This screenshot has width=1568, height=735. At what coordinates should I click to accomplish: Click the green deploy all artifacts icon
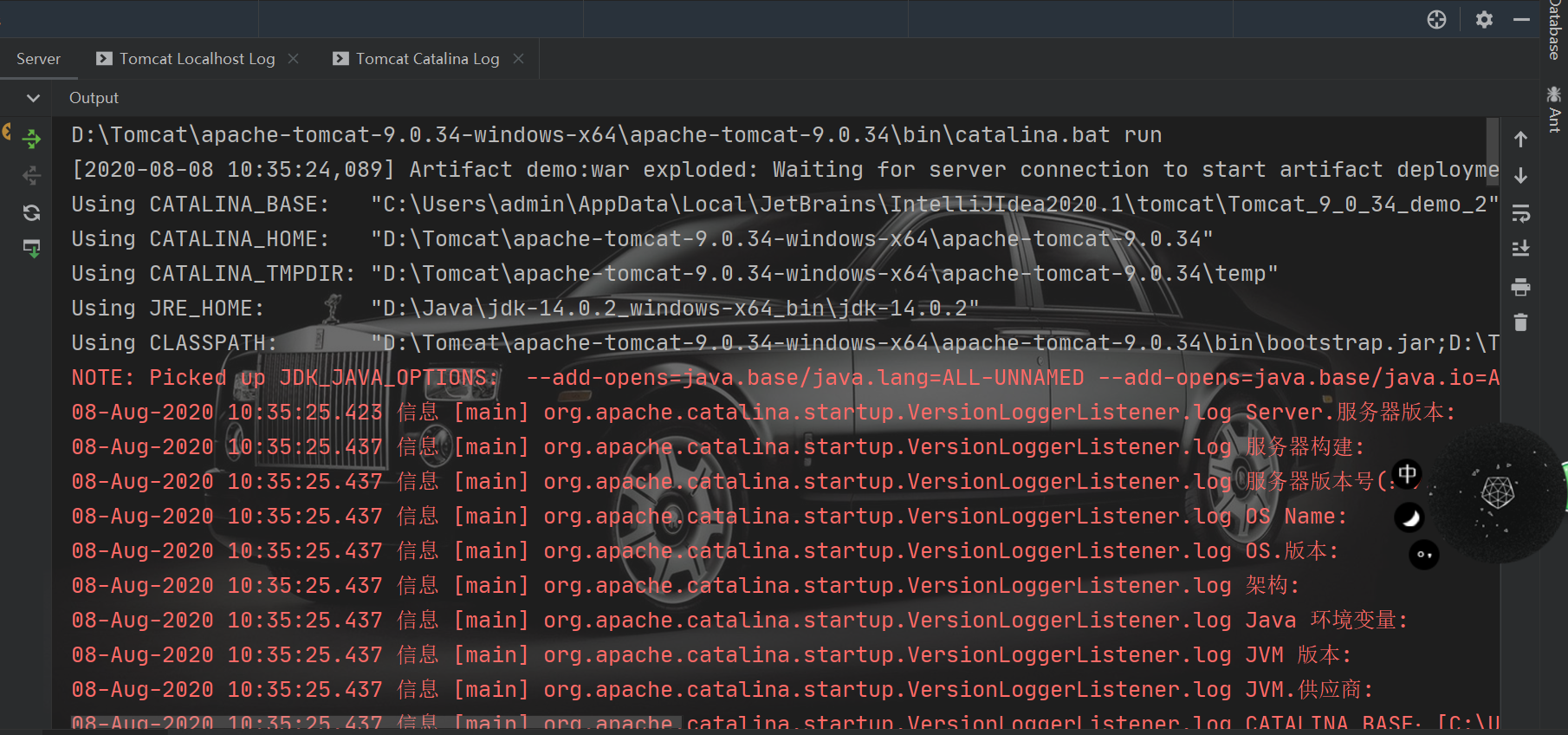coord(32,138)
